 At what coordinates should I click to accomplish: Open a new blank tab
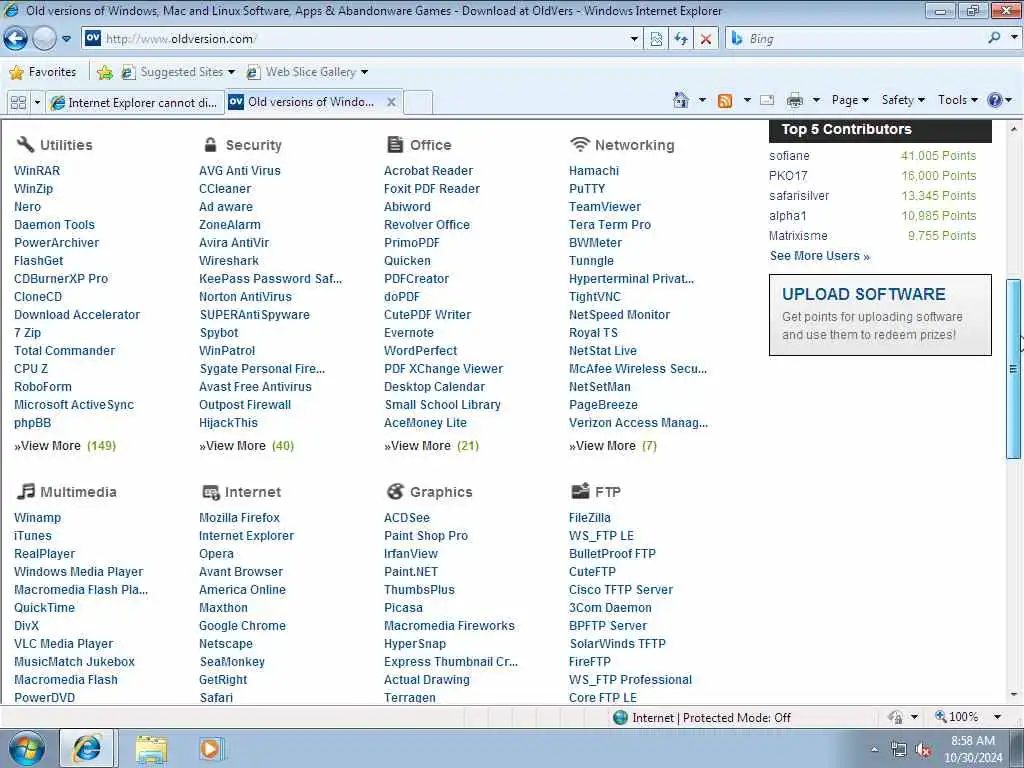[x=418, y=103]
